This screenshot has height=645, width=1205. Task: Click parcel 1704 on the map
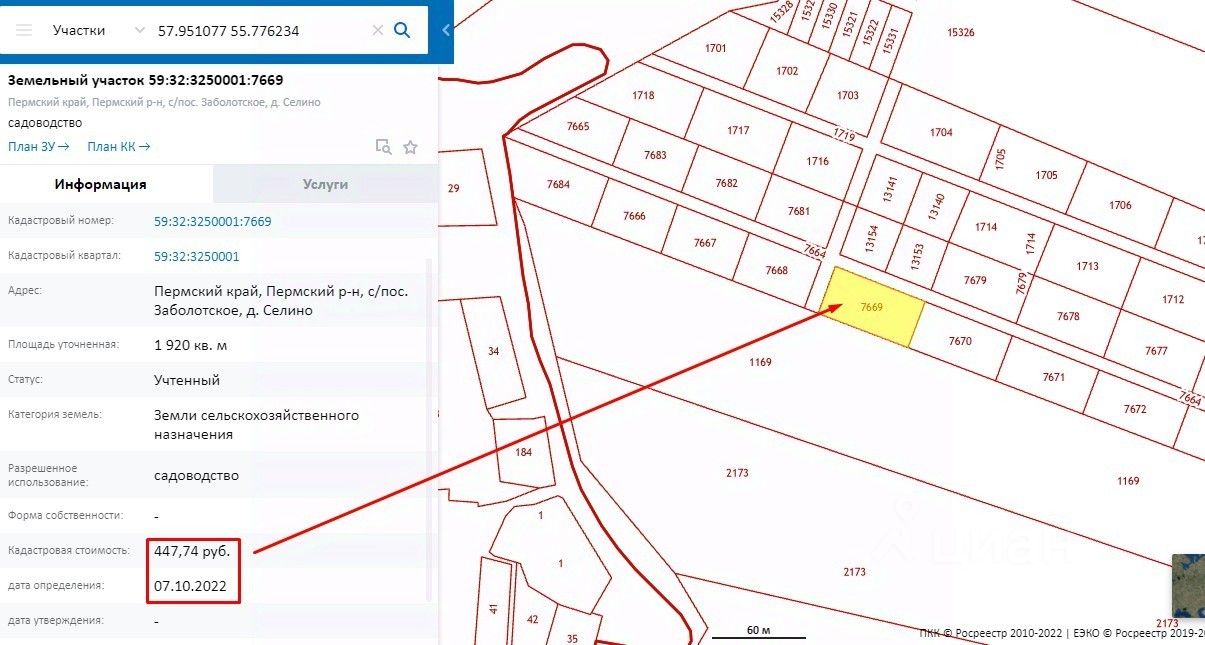tap(940, 132)
